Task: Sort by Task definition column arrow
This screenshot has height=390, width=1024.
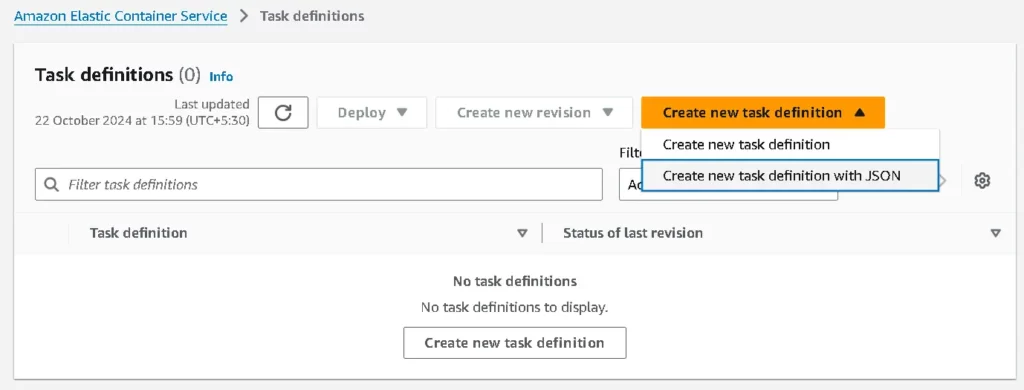Action: pos(522,233)
